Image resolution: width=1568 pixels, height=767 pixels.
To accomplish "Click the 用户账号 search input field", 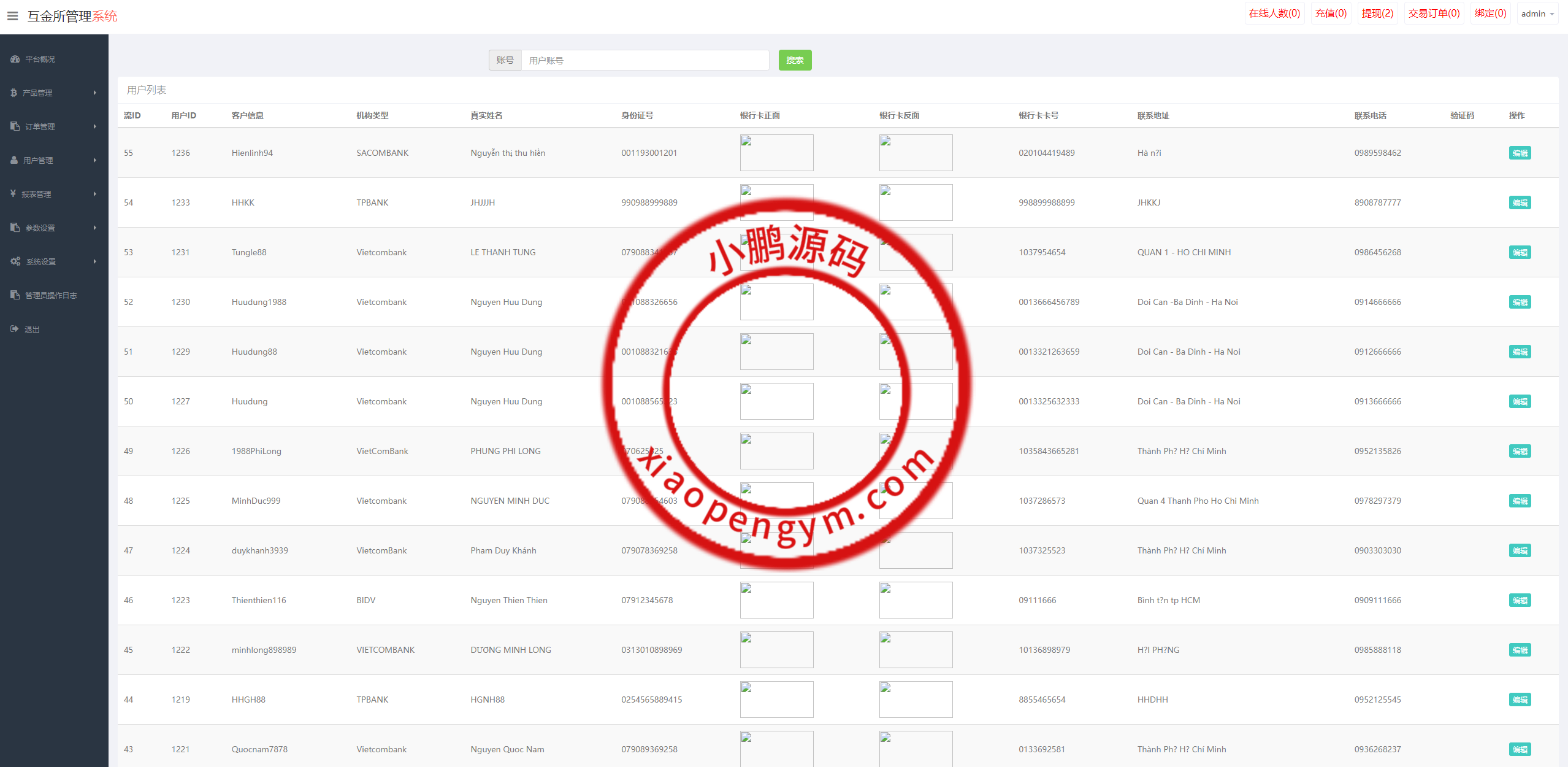I will point(644,60).
